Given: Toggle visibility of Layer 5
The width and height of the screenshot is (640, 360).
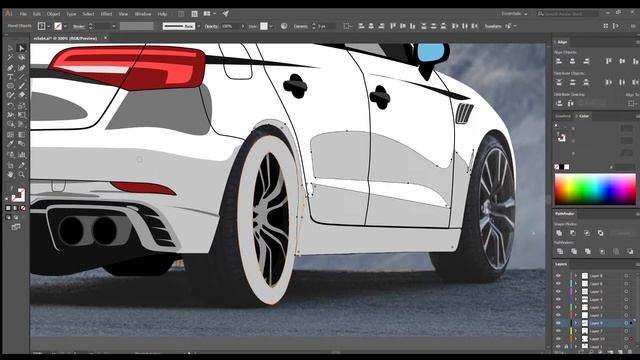Looking at the screenshot, I should [558, 292].
